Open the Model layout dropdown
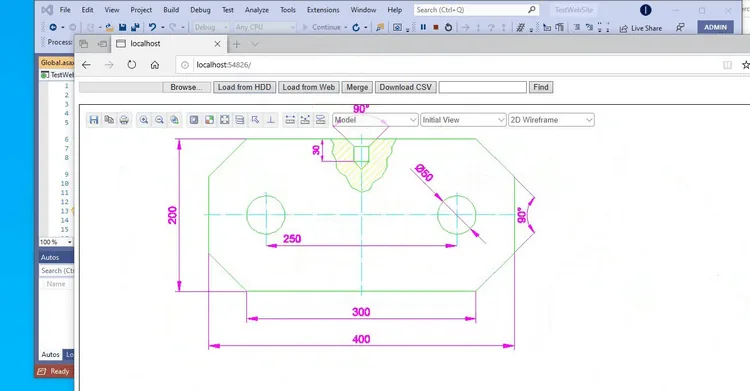 click(x=375, y=120)
